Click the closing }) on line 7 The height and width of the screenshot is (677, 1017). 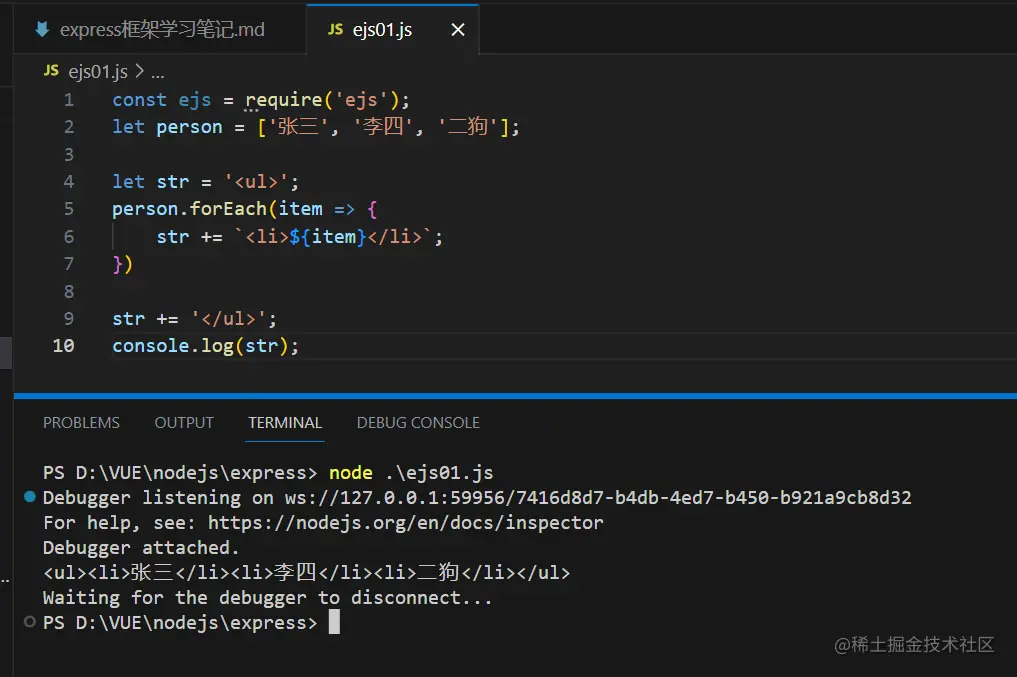coord(123,264)
